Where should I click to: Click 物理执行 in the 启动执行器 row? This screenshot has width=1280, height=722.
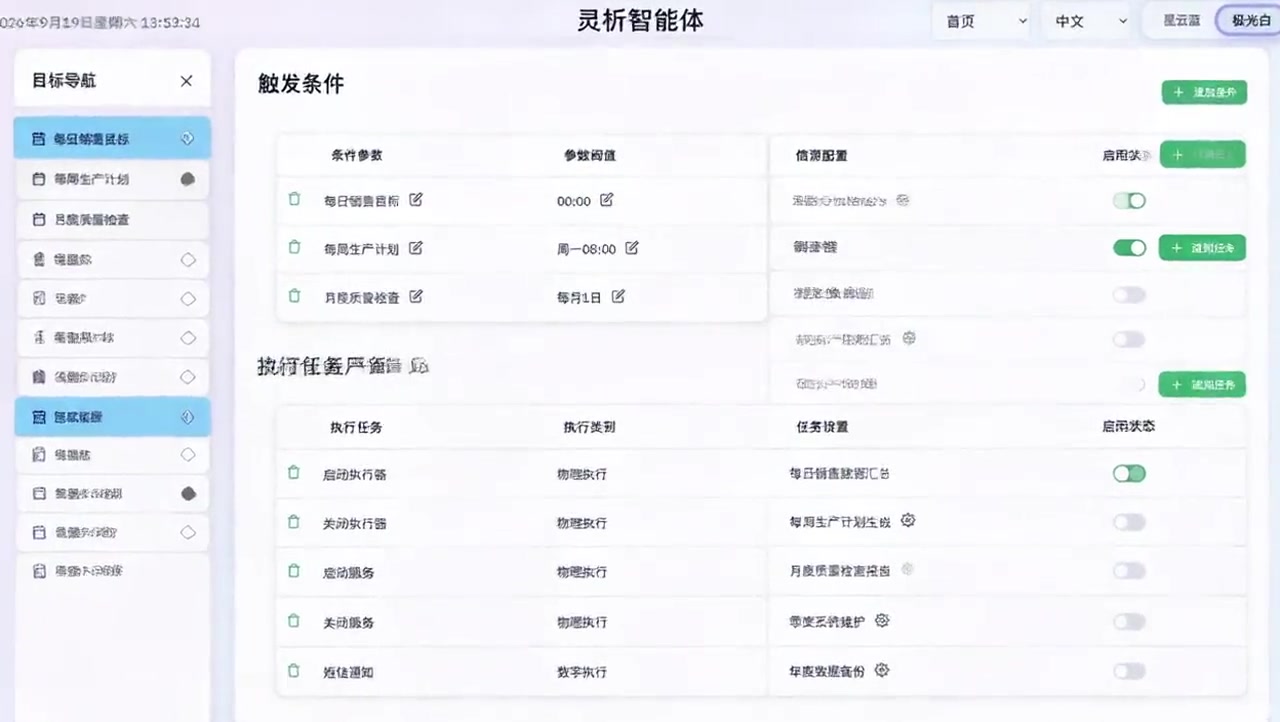click(x=582, y=474)
